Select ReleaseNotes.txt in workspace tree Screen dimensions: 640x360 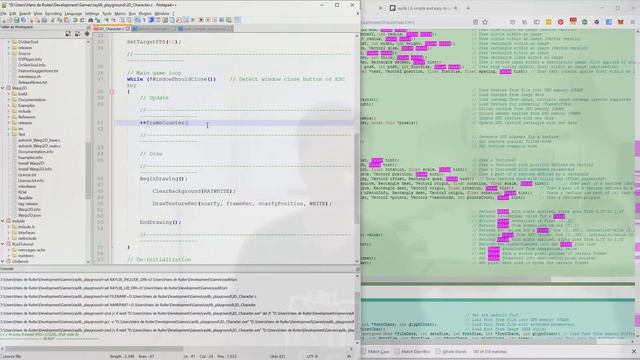33,82
